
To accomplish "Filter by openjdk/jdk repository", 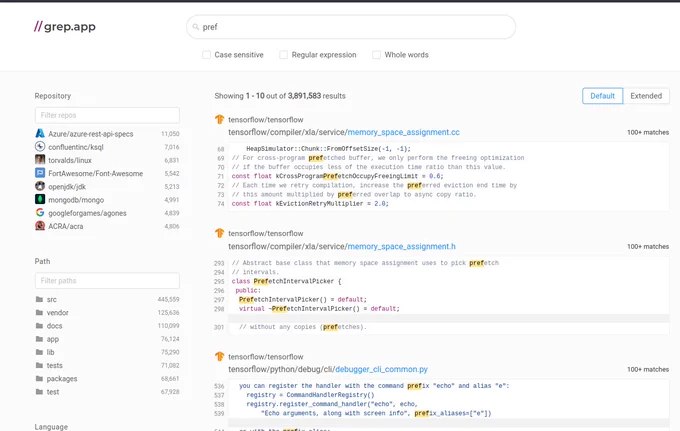I will click(67, 187).
